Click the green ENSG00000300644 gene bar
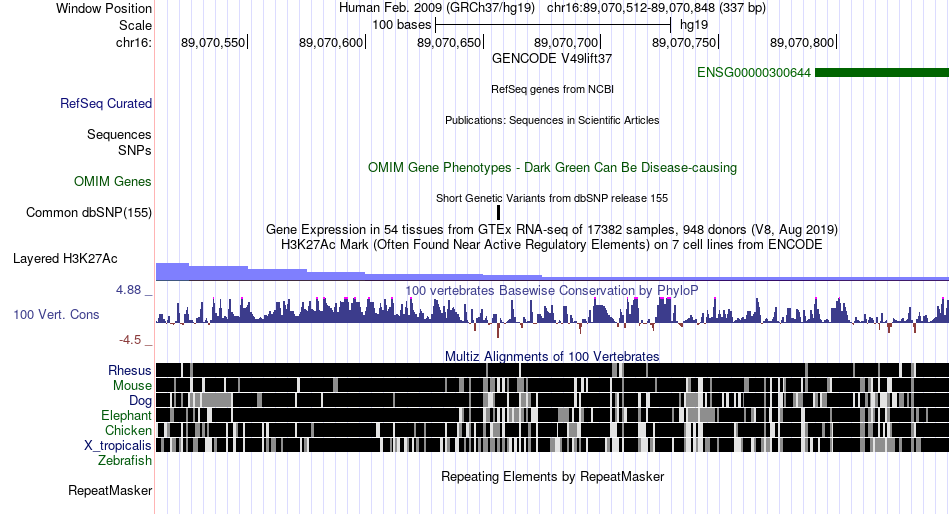This screenshot has width=950, height=514. 882,73
